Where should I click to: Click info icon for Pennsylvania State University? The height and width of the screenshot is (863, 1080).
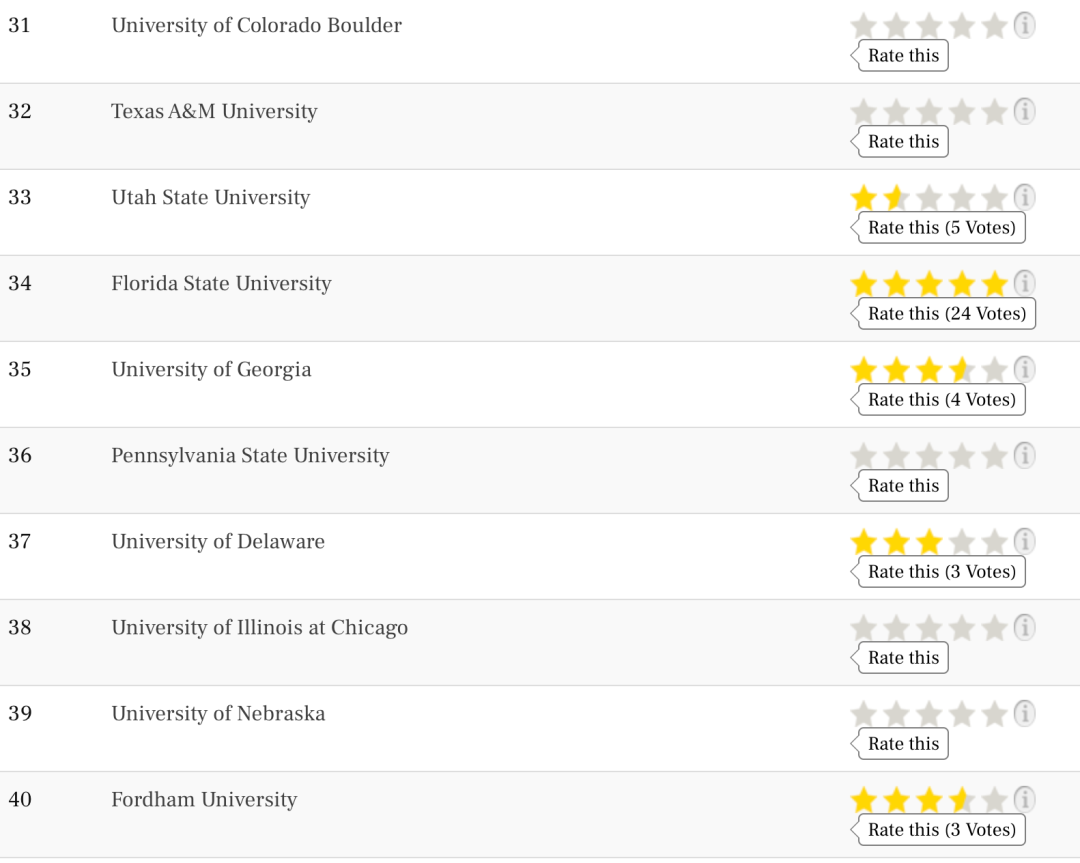1024,456
